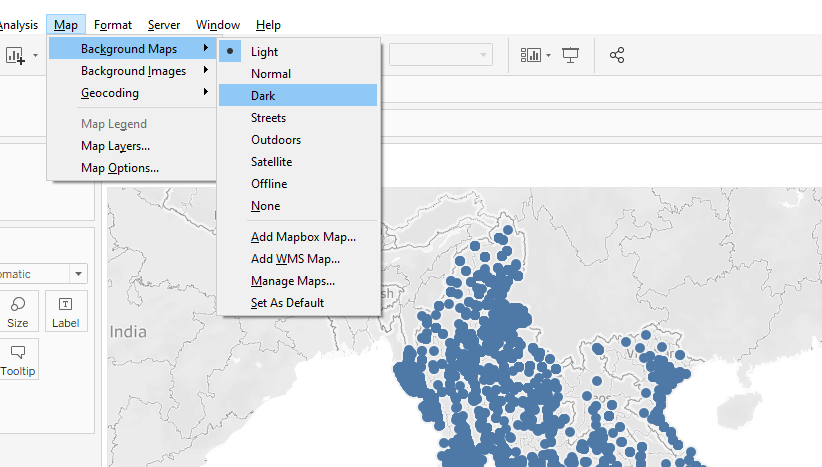Screen dimensions: 822x467
Task: Open the Server menu
Action: (164, 24)
